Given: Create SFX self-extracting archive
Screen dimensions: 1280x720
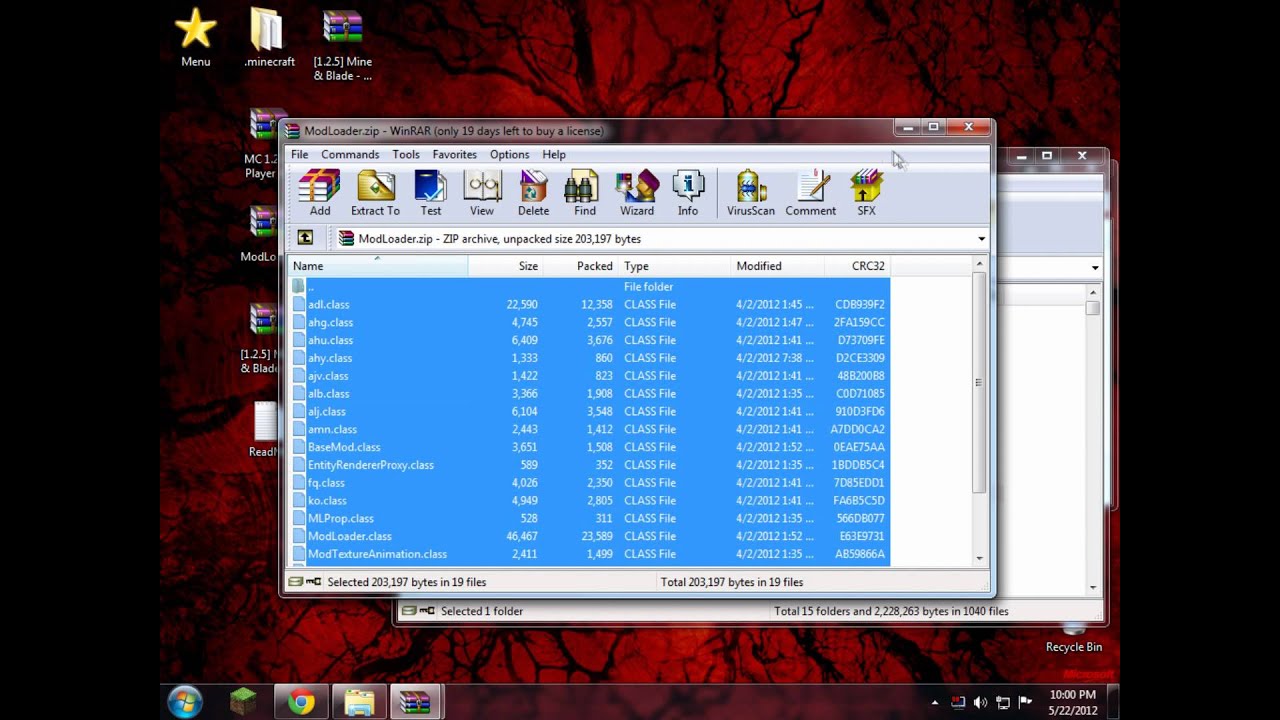Looking at the screenshot, I should click(866, 193).
